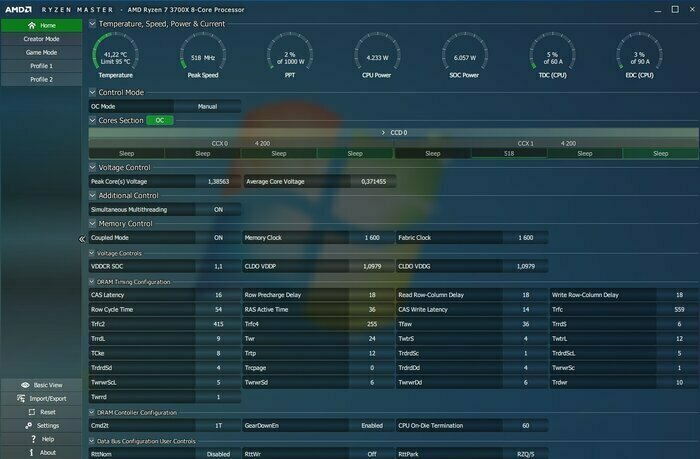This screenshot has height=459, width=700.
Task: Click the Cmd2t value 1T
Action: 218,426
